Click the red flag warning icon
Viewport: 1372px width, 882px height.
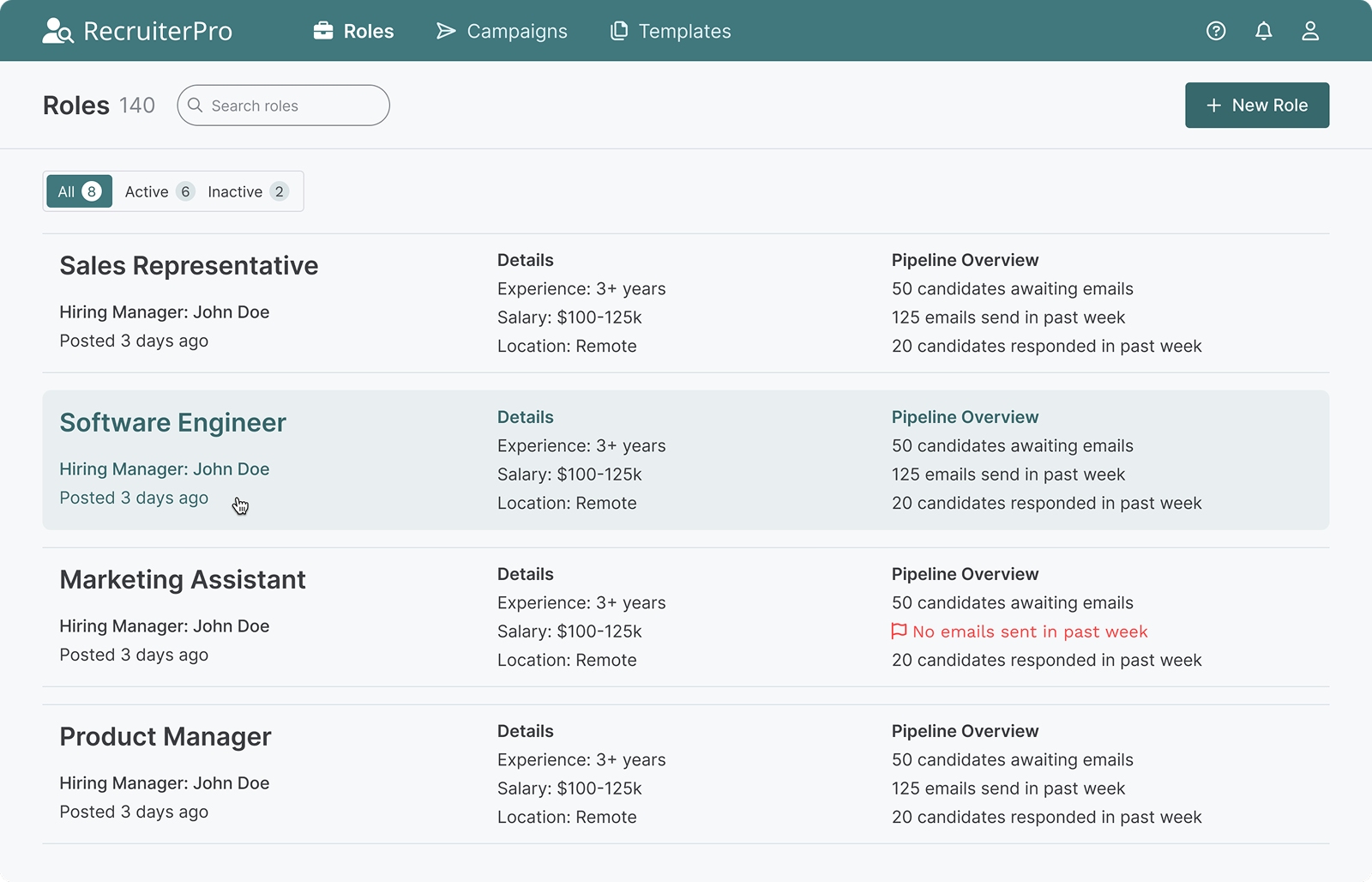[899, 631]
